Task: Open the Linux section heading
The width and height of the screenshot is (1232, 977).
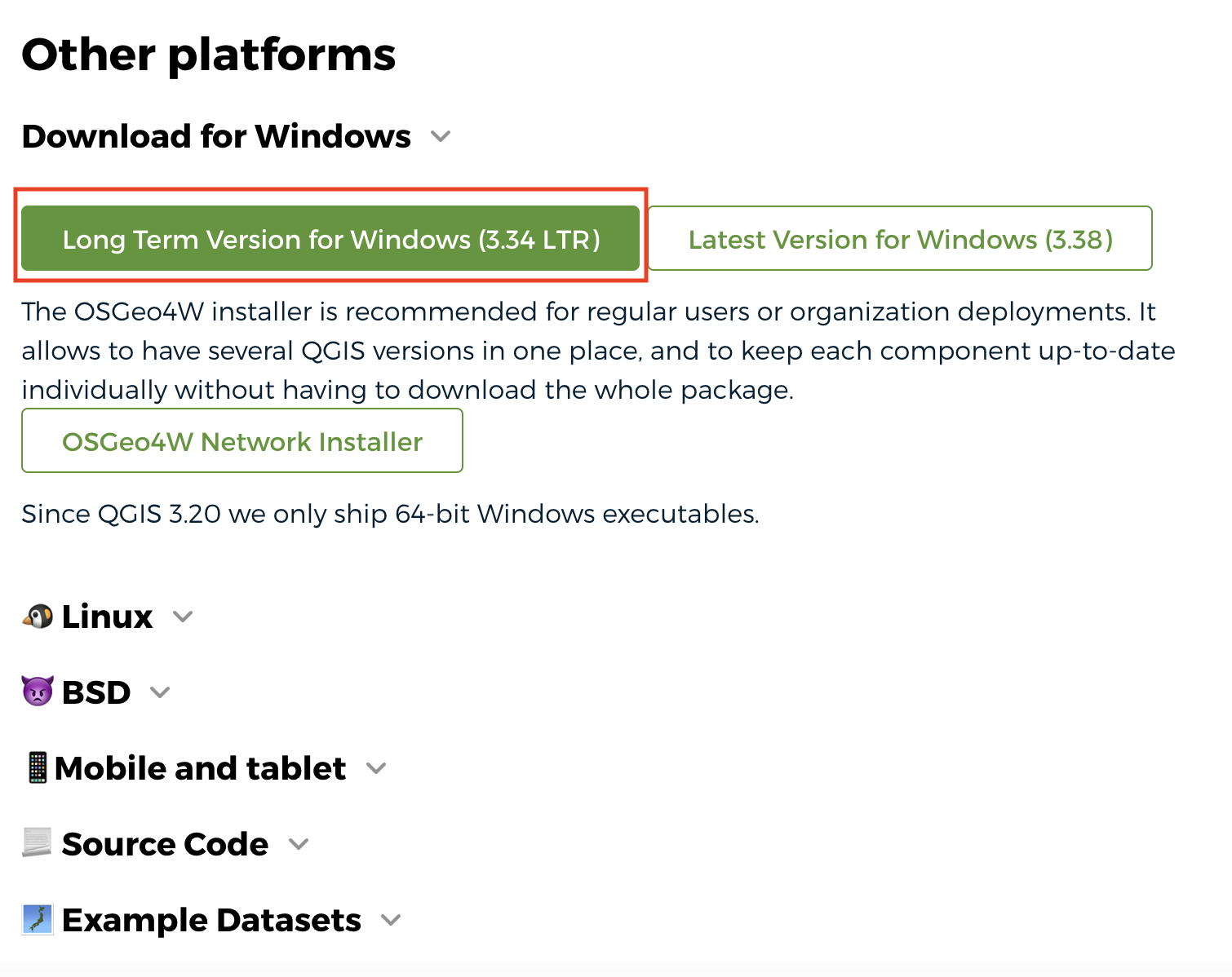Action: tap(107, 617)
